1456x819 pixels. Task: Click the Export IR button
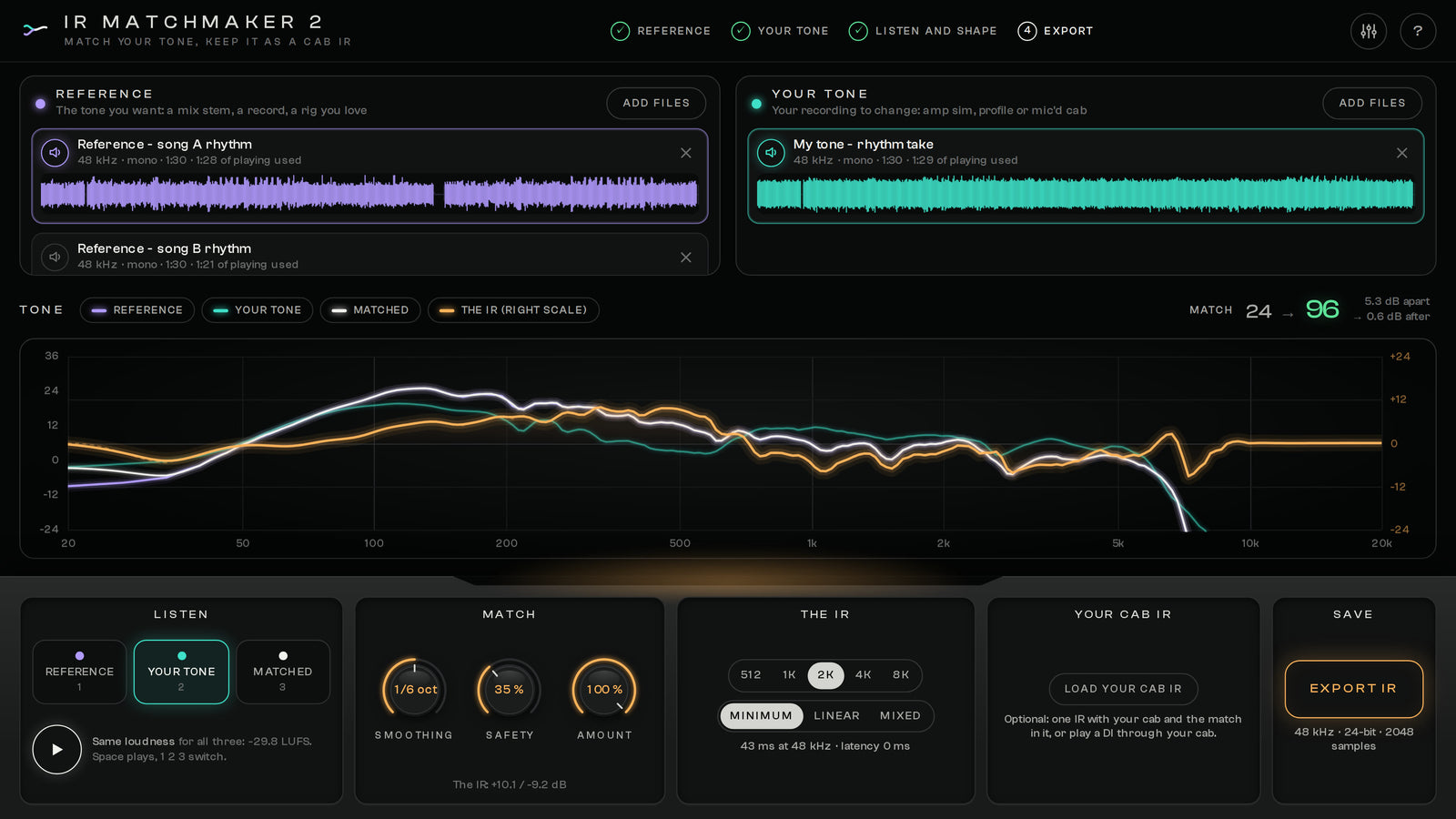coord(1353,689)
